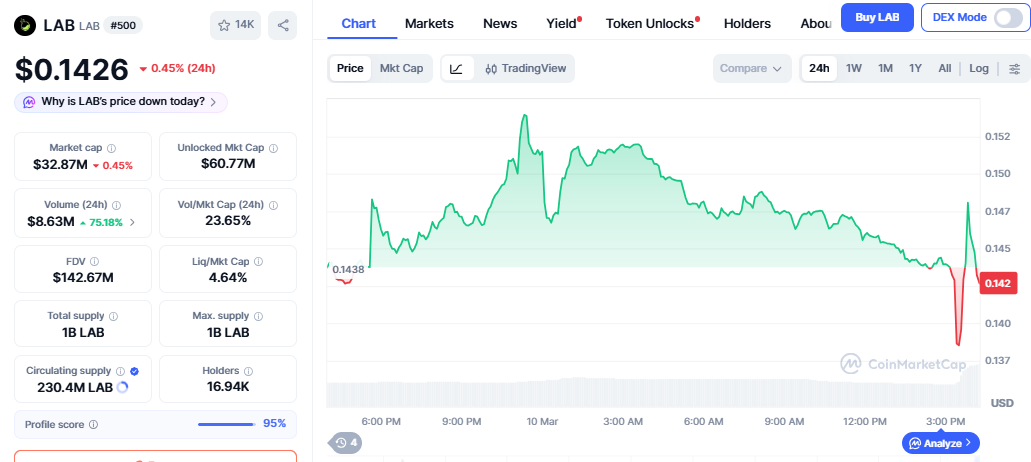This screenshot has width=1031, height=462.
Task: Click the LAB coin logo icon
Action: click(26, 25)
